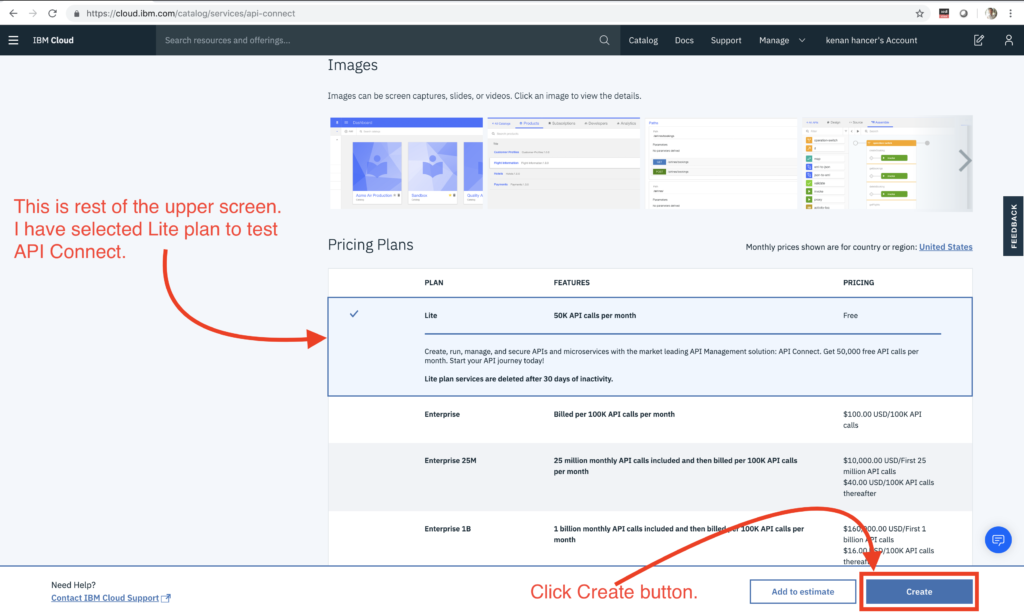The width and height of the screenshot is (1024, 616).
Task: Click 'Billed per 100K API calls per month'
Action: tap(614, 414)
